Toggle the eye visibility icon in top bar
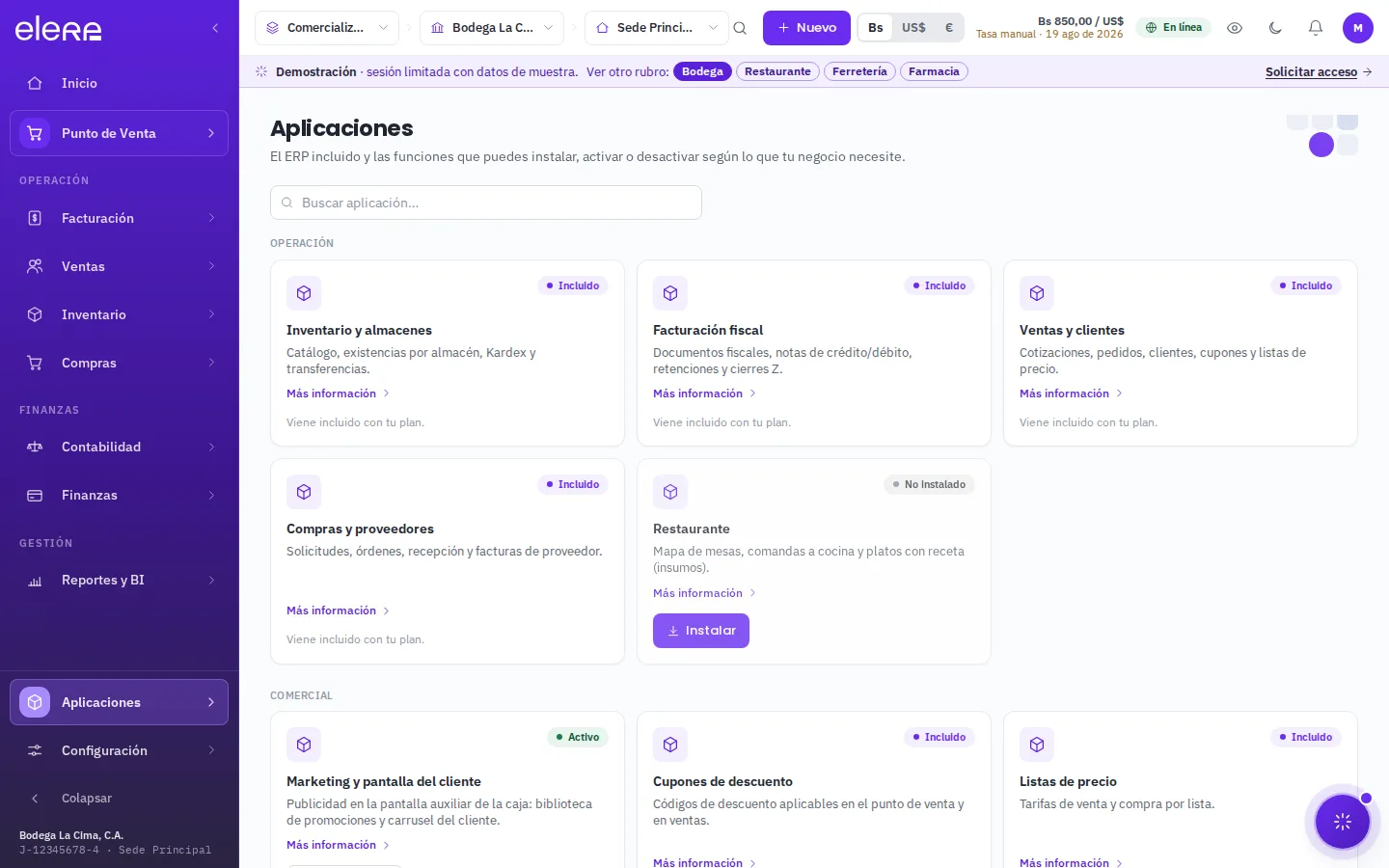This screenshot has height=868, width=1389. pos(1235,28)
